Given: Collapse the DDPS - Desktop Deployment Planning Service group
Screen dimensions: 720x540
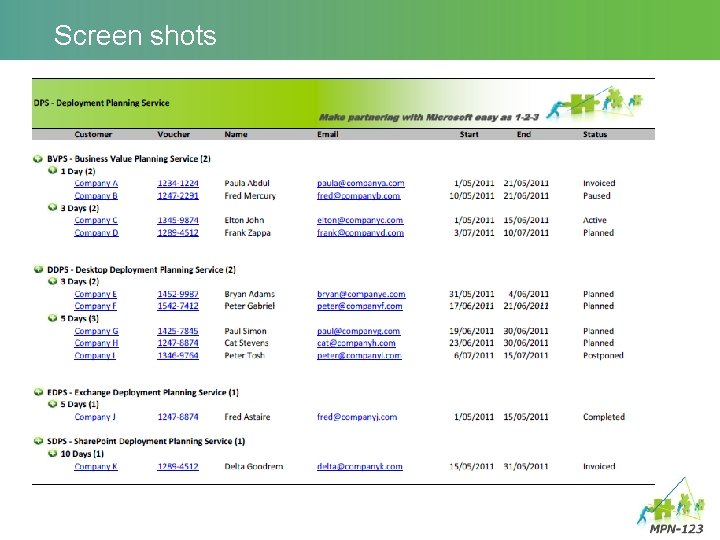Looking at the screenshot, I should 38,270.
